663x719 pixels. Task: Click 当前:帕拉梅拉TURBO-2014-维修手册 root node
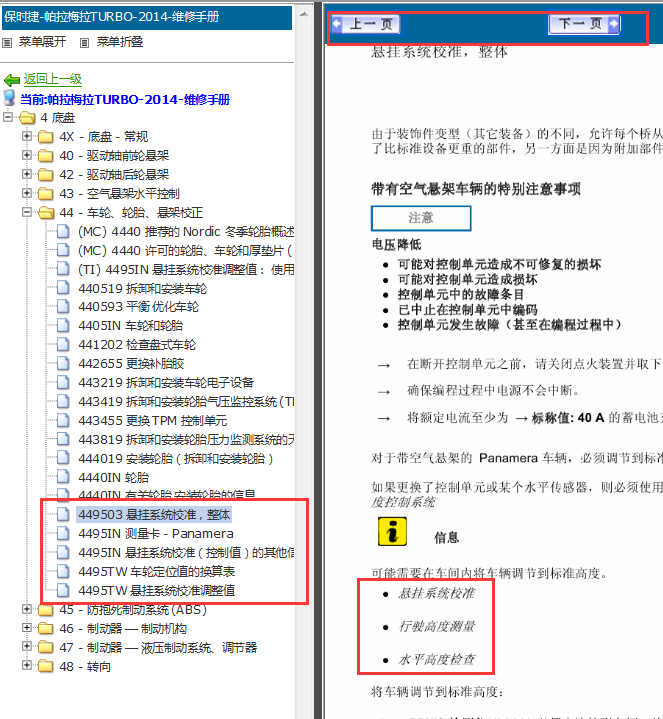125,100
